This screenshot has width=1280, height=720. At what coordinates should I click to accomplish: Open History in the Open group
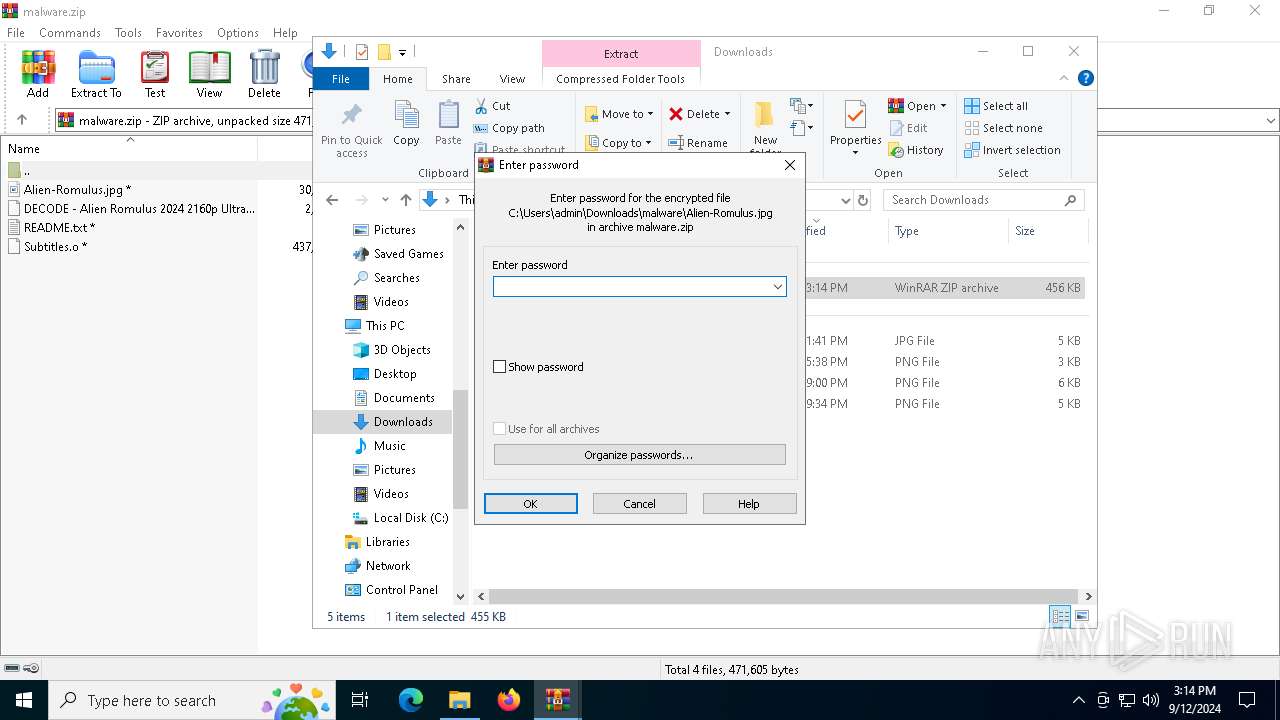tap(916, 150)
